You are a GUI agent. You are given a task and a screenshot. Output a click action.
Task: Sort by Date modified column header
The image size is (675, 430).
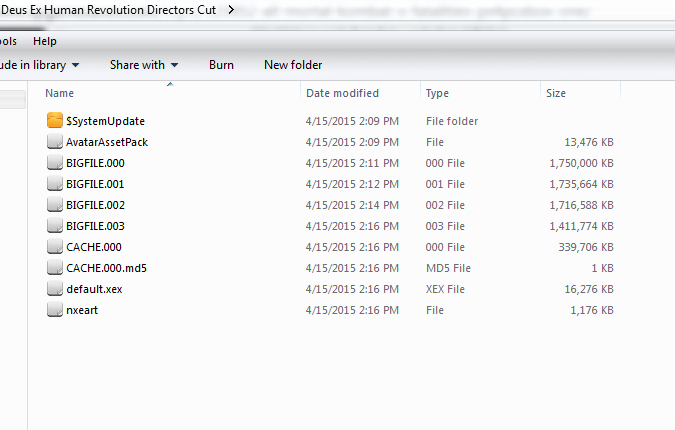(x=342, y=93)
